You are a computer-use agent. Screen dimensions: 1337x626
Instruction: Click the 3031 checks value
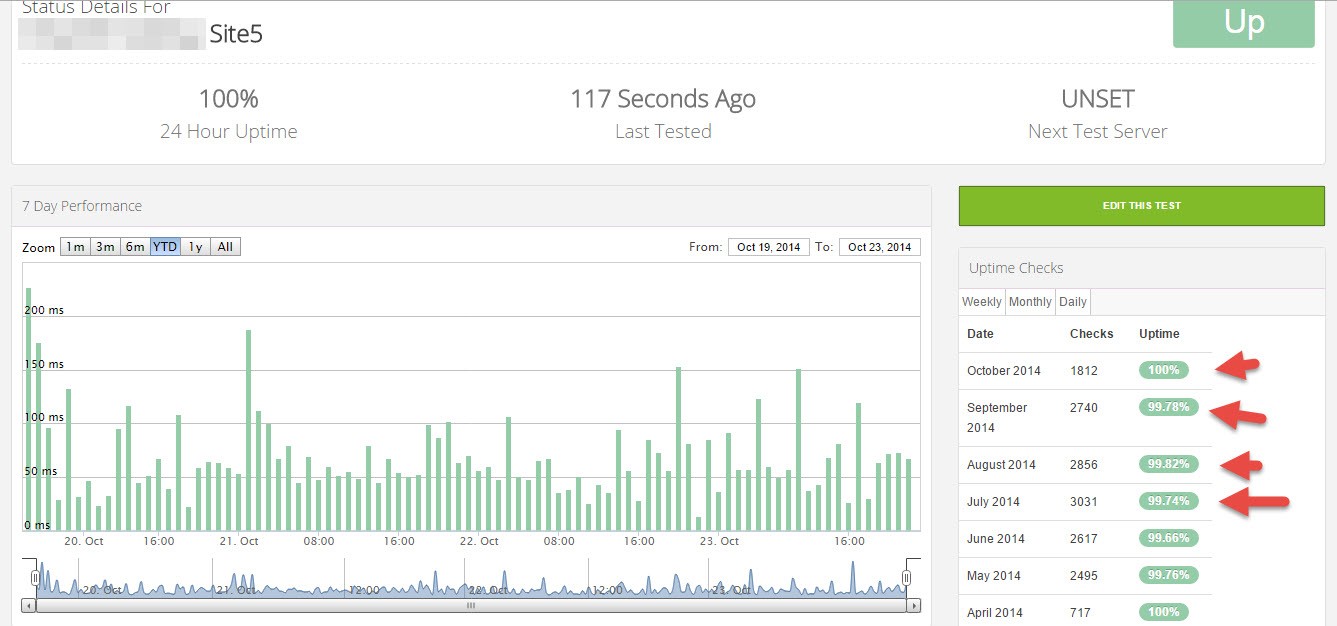[x=1084, y=502]
